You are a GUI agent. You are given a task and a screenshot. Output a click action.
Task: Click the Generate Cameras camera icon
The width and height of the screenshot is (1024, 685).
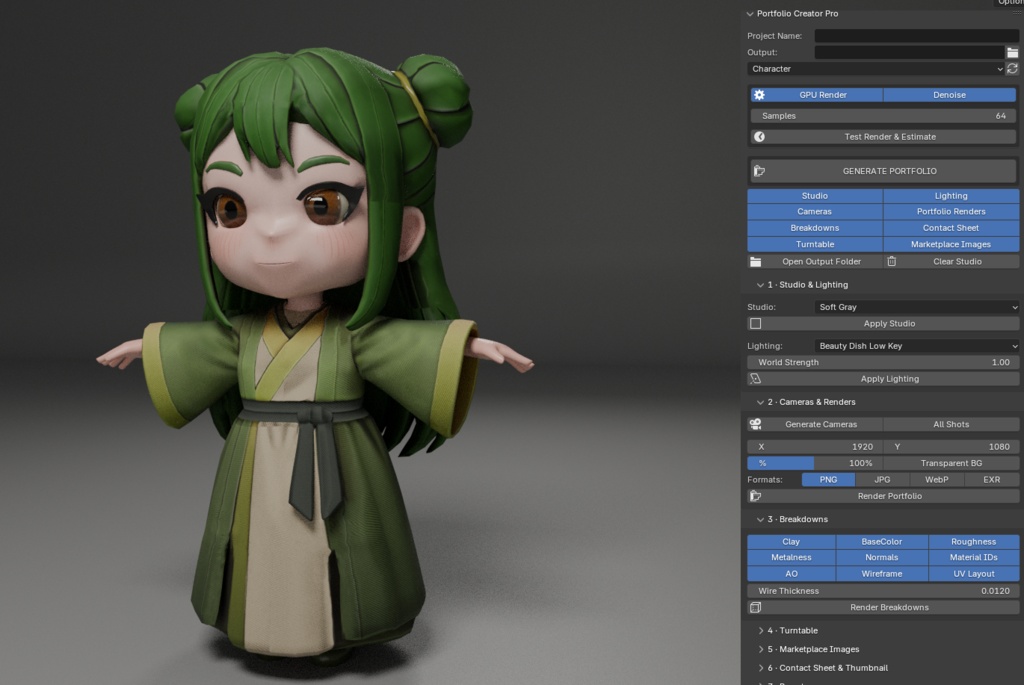756,424
